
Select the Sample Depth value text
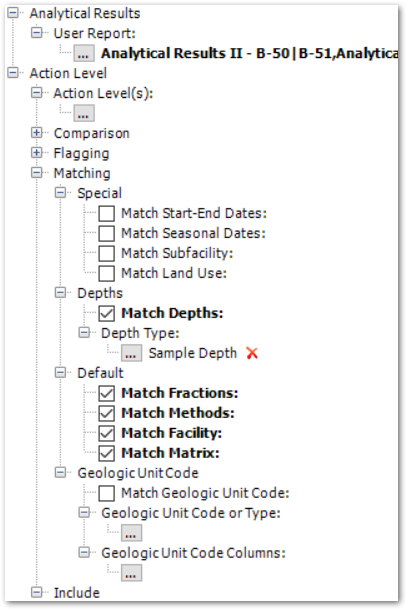point(193,353)
